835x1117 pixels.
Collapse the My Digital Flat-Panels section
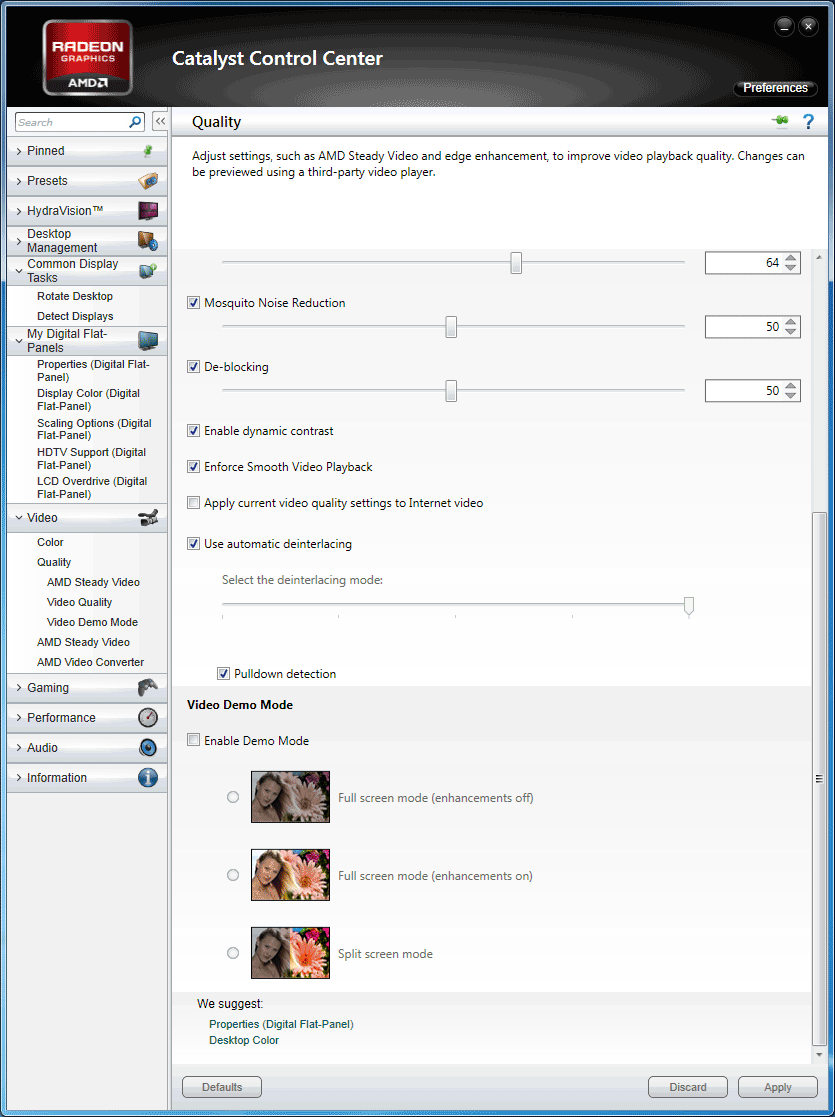(19, 341)
